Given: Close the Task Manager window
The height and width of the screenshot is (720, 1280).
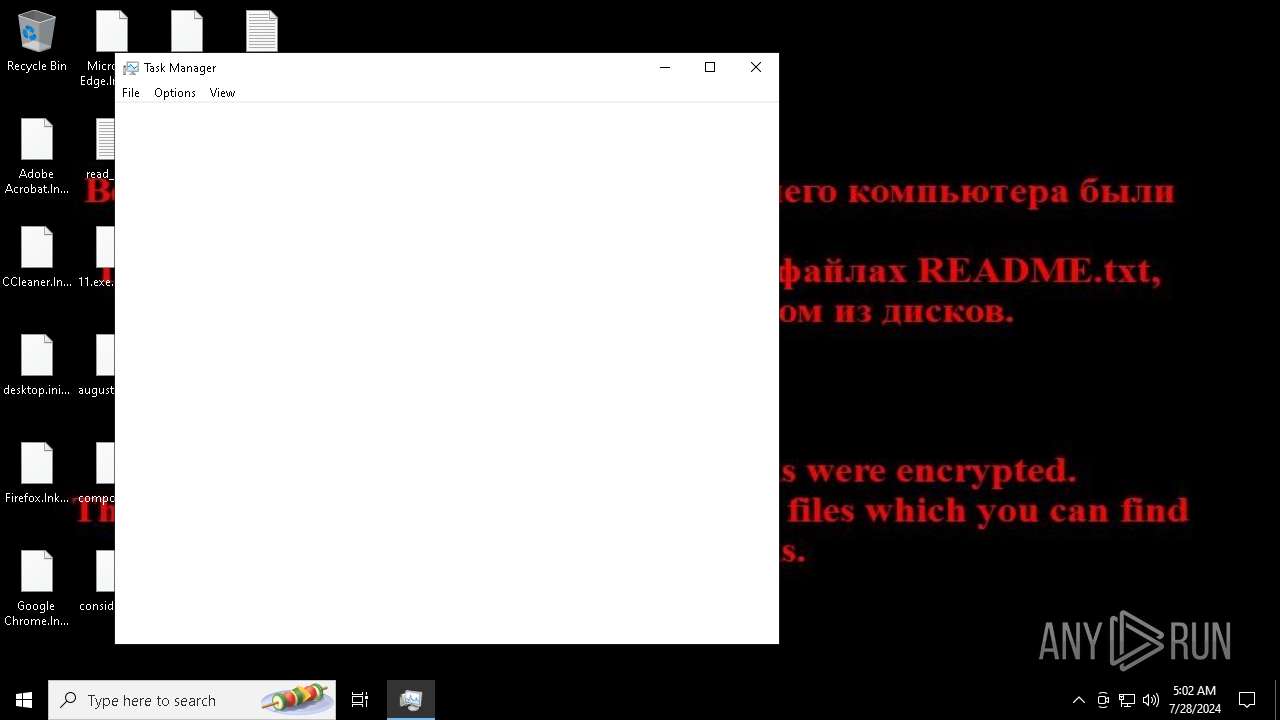Looking at the screenshot, I should tap(756, 67).
